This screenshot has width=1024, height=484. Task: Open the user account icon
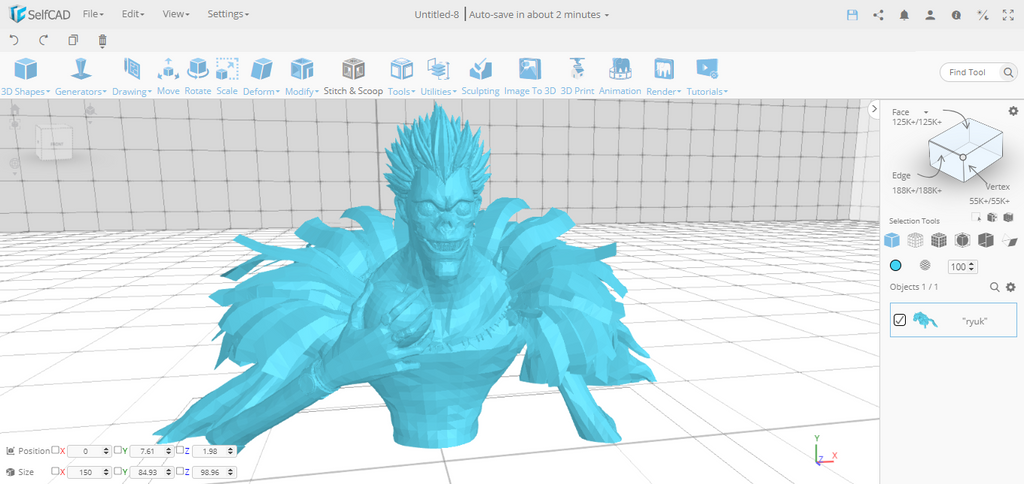click(930, 14)
